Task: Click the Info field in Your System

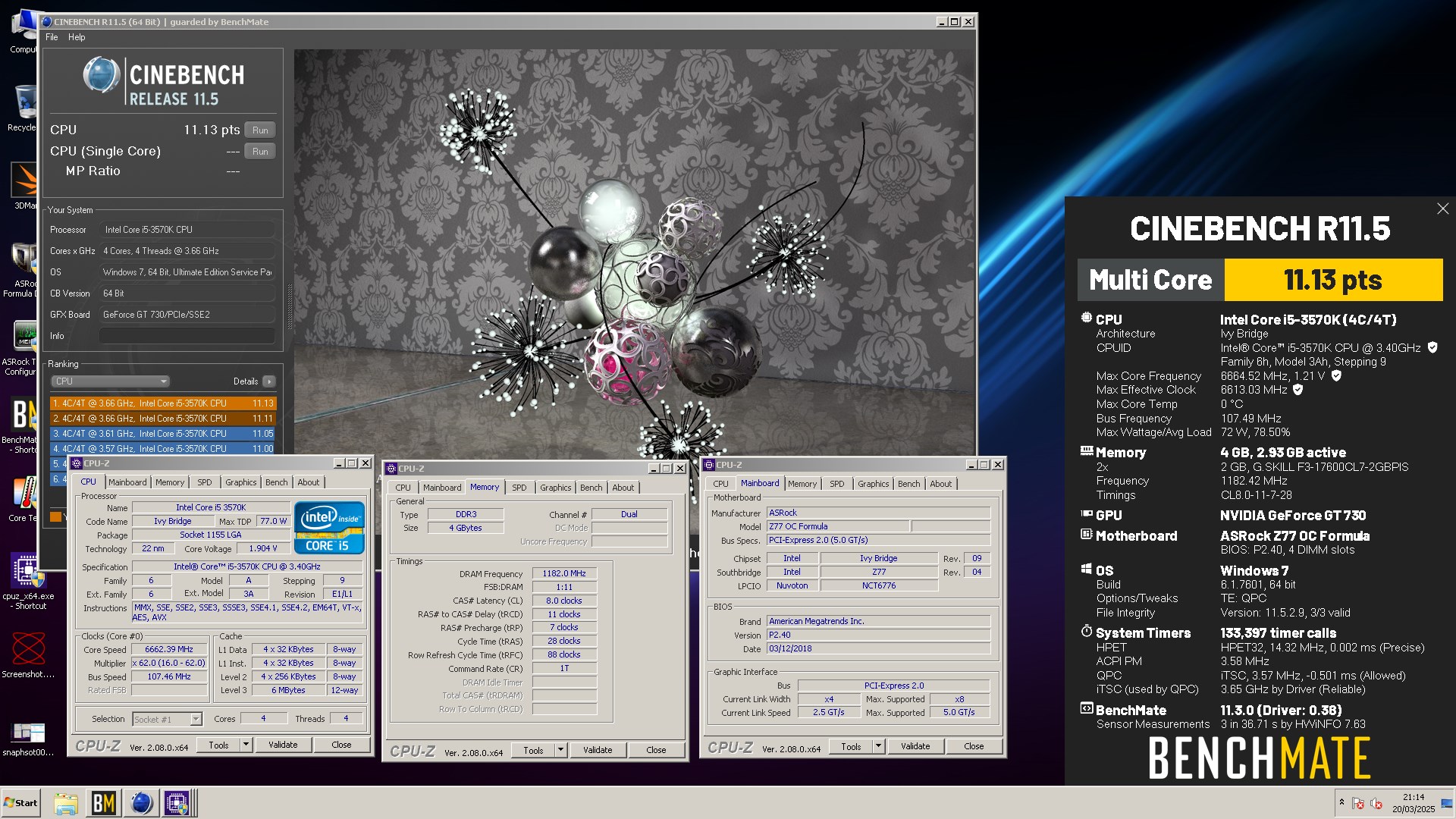Action: pos(187,336)
